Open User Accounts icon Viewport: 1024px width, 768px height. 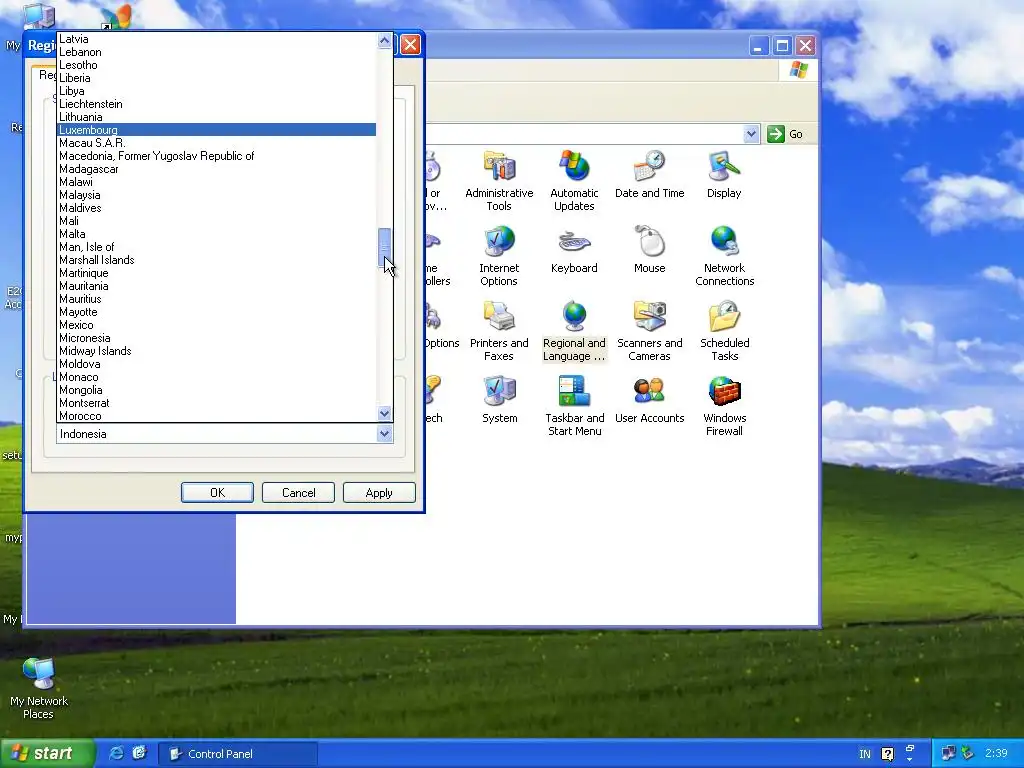click(649, 400)
